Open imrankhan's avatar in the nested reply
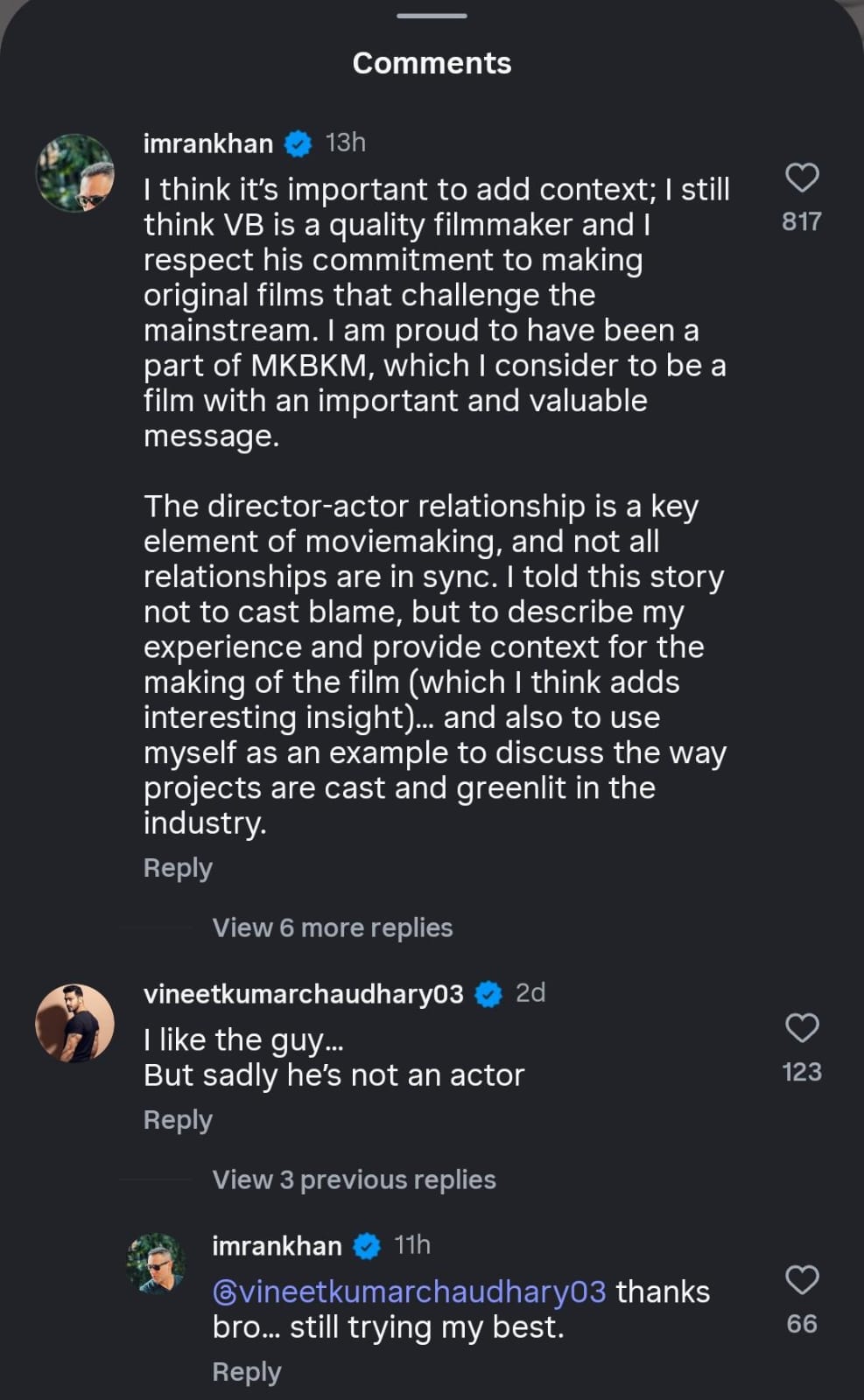Screen dimensions: 864x1400 (157, 1263)
